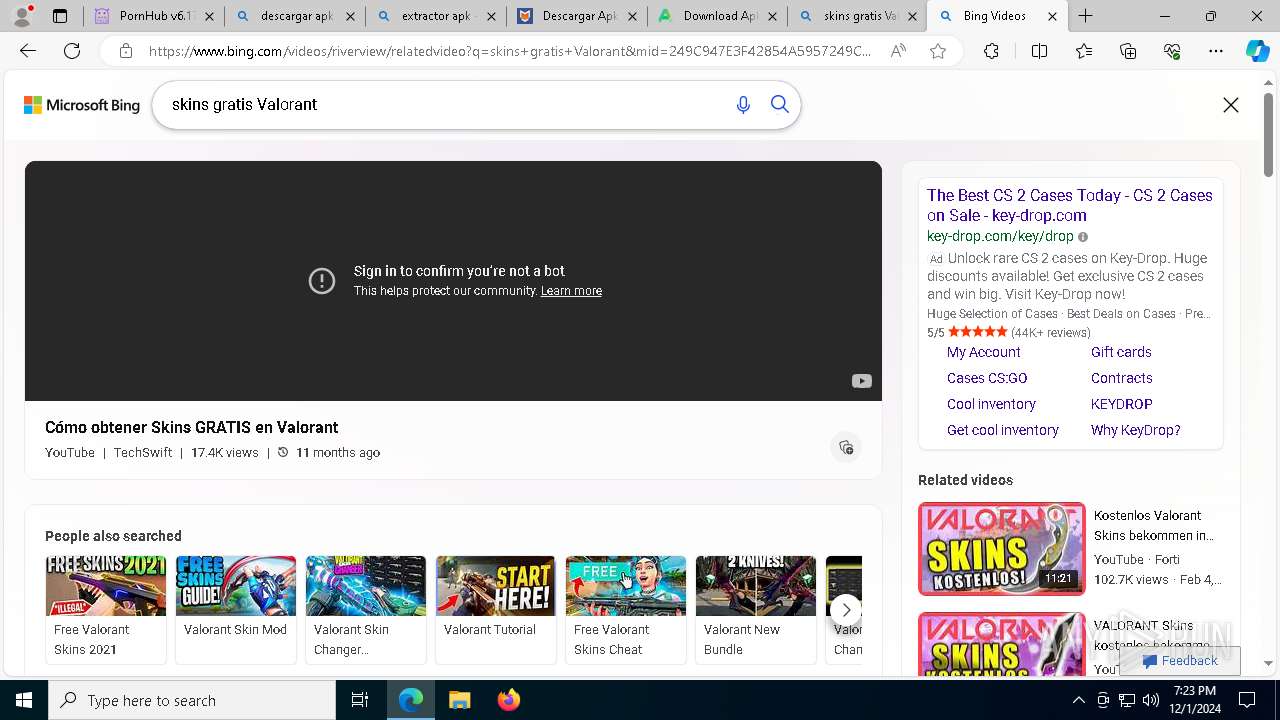Screen dimensions: 1280x720
Task: Open the Contracts link
Action: [1121, 378]
